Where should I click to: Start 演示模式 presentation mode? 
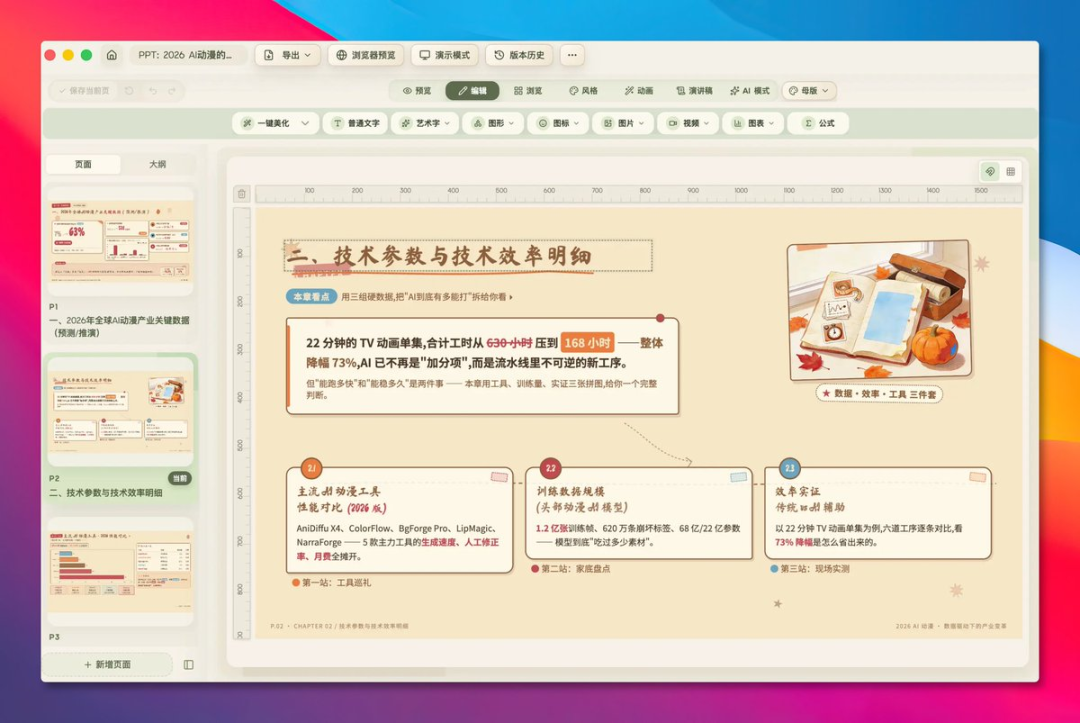[x=445, y=55]
